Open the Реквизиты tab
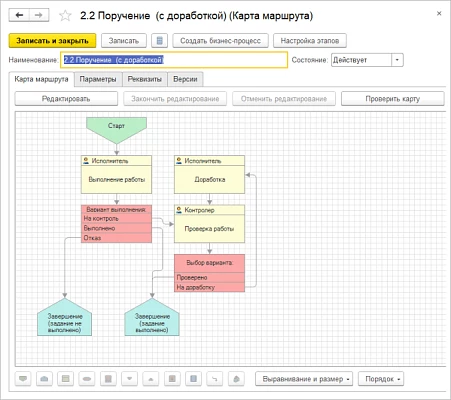 click(x=145, y=79)
